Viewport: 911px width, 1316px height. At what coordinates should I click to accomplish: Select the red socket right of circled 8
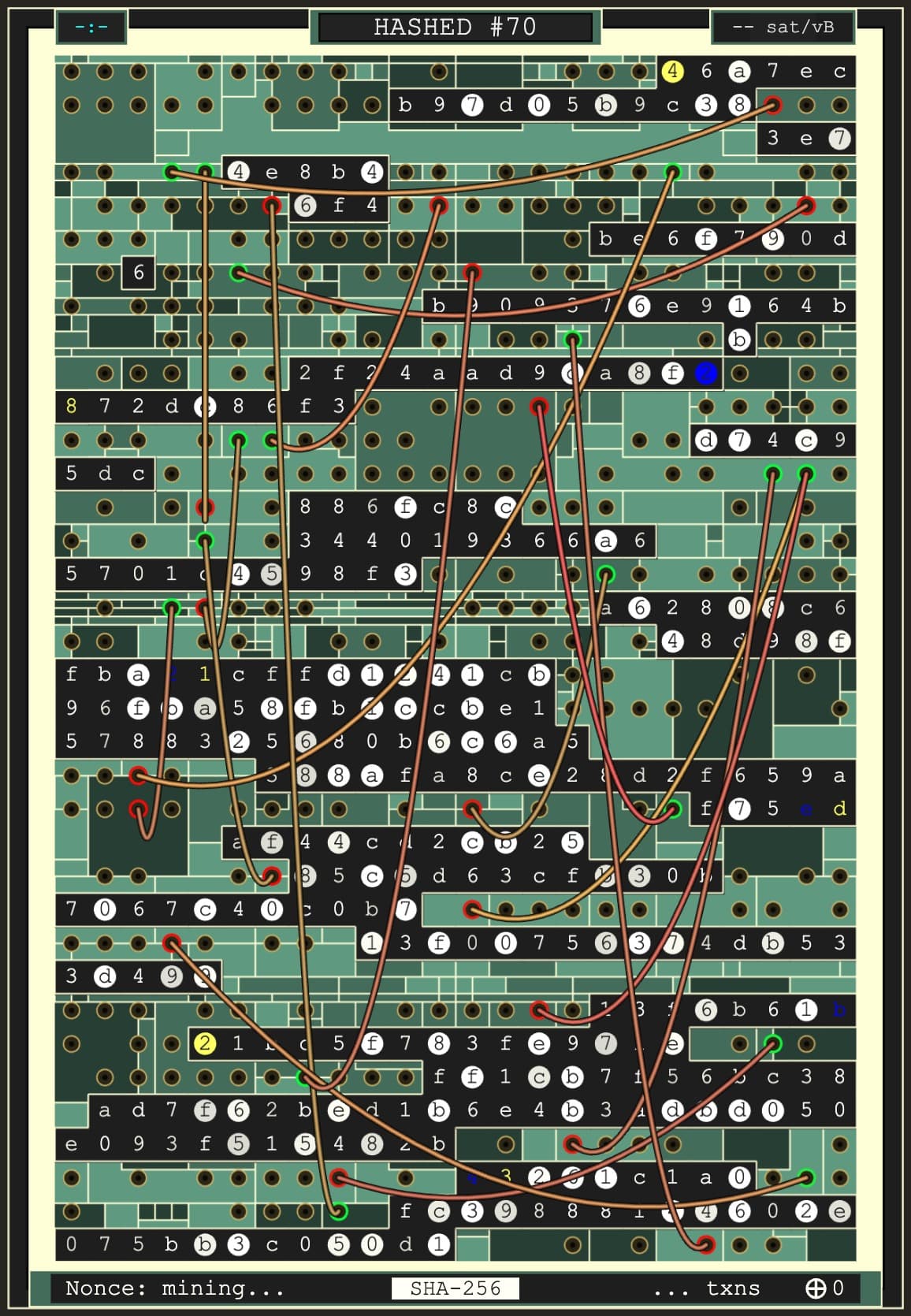pos(772,105)
